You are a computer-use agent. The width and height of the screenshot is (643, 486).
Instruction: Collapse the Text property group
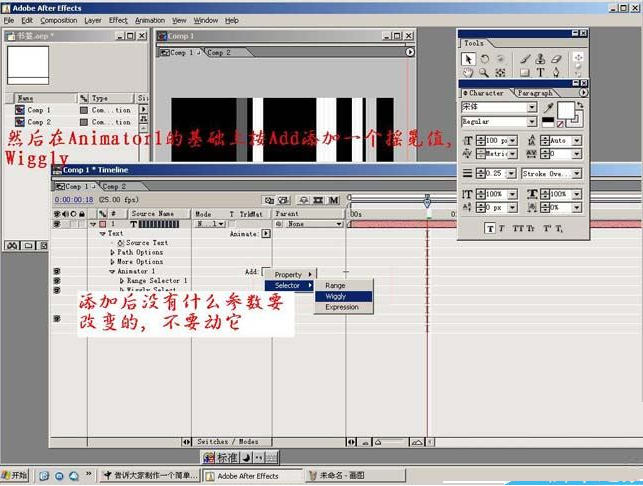point(102,233)
